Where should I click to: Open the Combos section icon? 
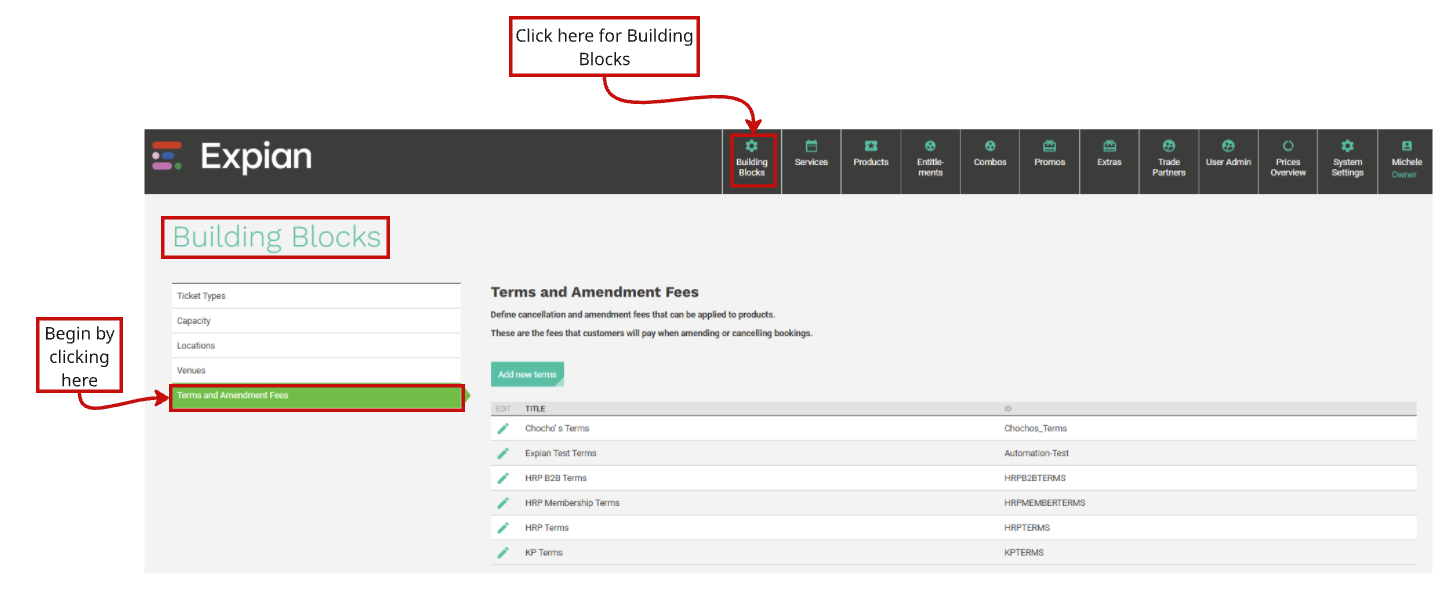point(990,146)
